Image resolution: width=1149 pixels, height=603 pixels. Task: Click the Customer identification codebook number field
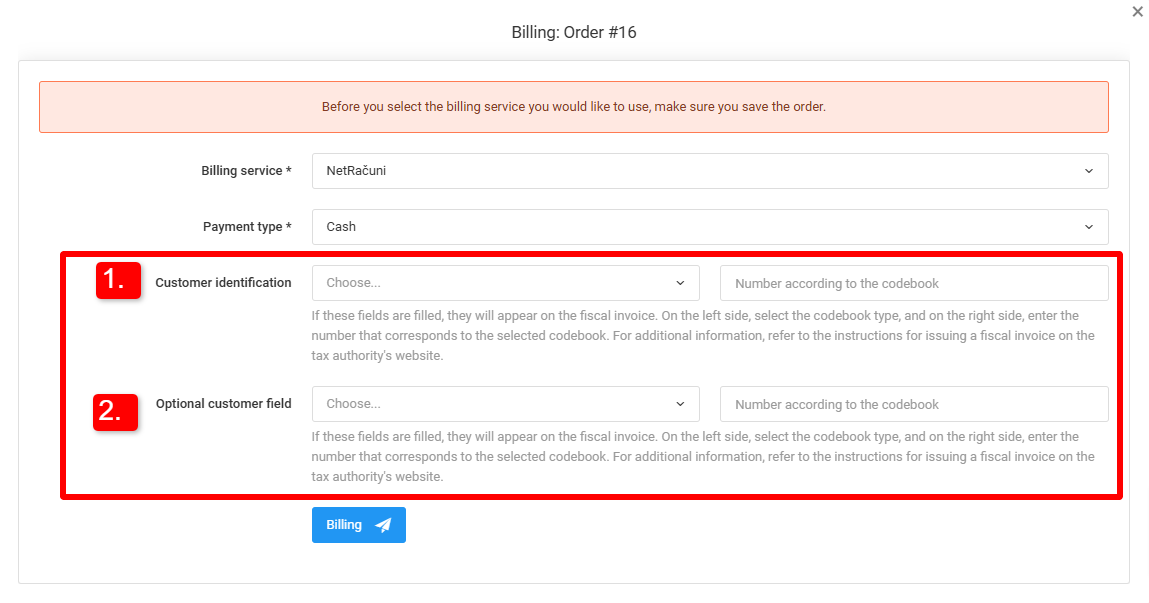coord(913,283)
